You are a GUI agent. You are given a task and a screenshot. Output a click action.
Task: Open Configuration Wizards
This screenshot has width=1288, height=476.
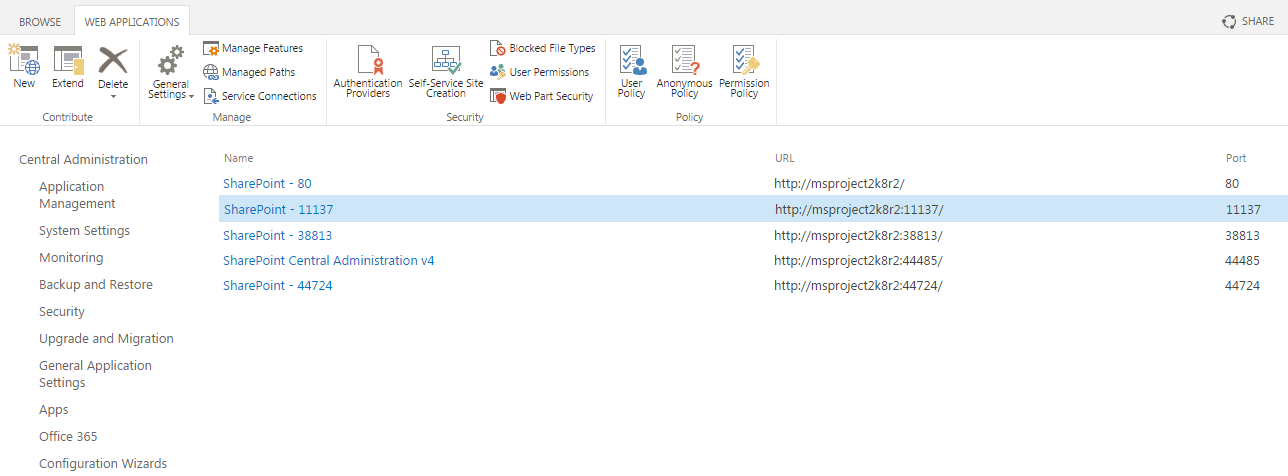coord(103,463)
